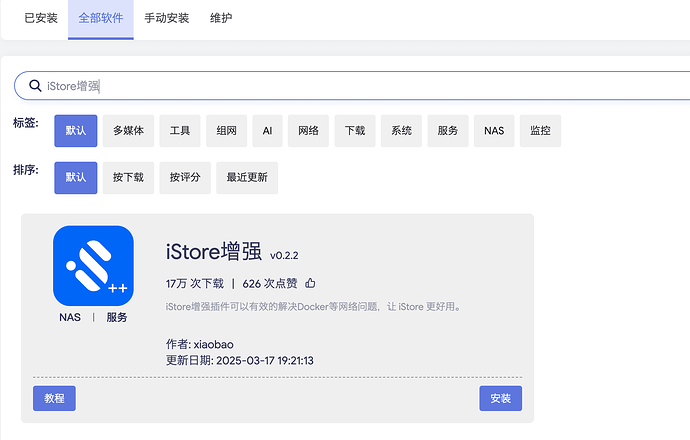Image resolution: width=690 pixels, height=440 pixels.
Task: Switch to the 已安装 tab
Action: [x=40, y=18]
